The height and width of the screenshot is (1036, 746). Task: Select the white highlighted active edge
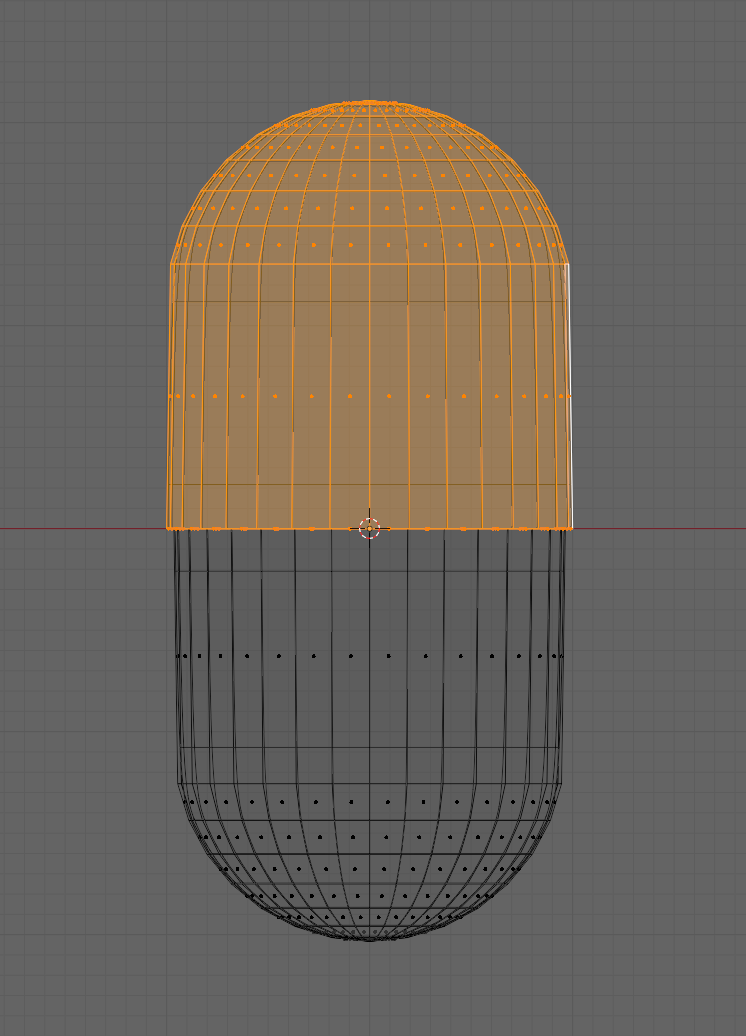(x=570, y=396)
